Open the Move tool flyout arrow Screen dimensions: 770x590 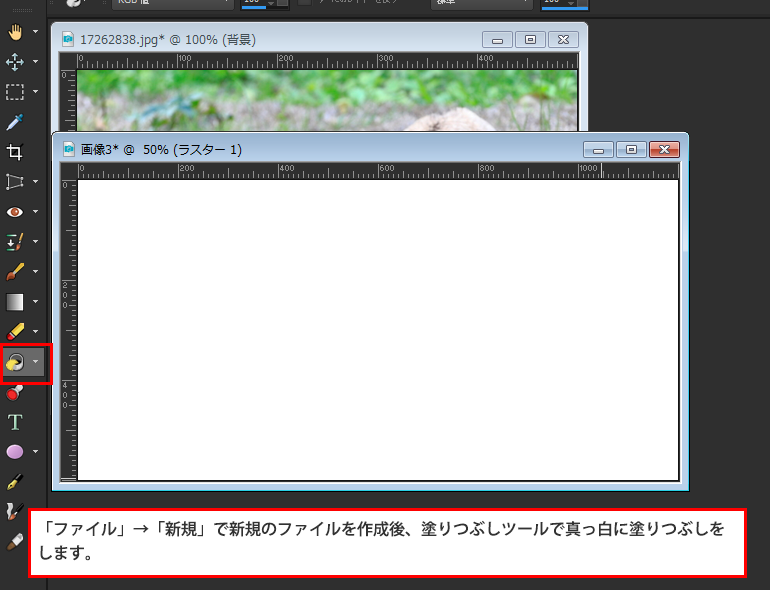[35, 62]
